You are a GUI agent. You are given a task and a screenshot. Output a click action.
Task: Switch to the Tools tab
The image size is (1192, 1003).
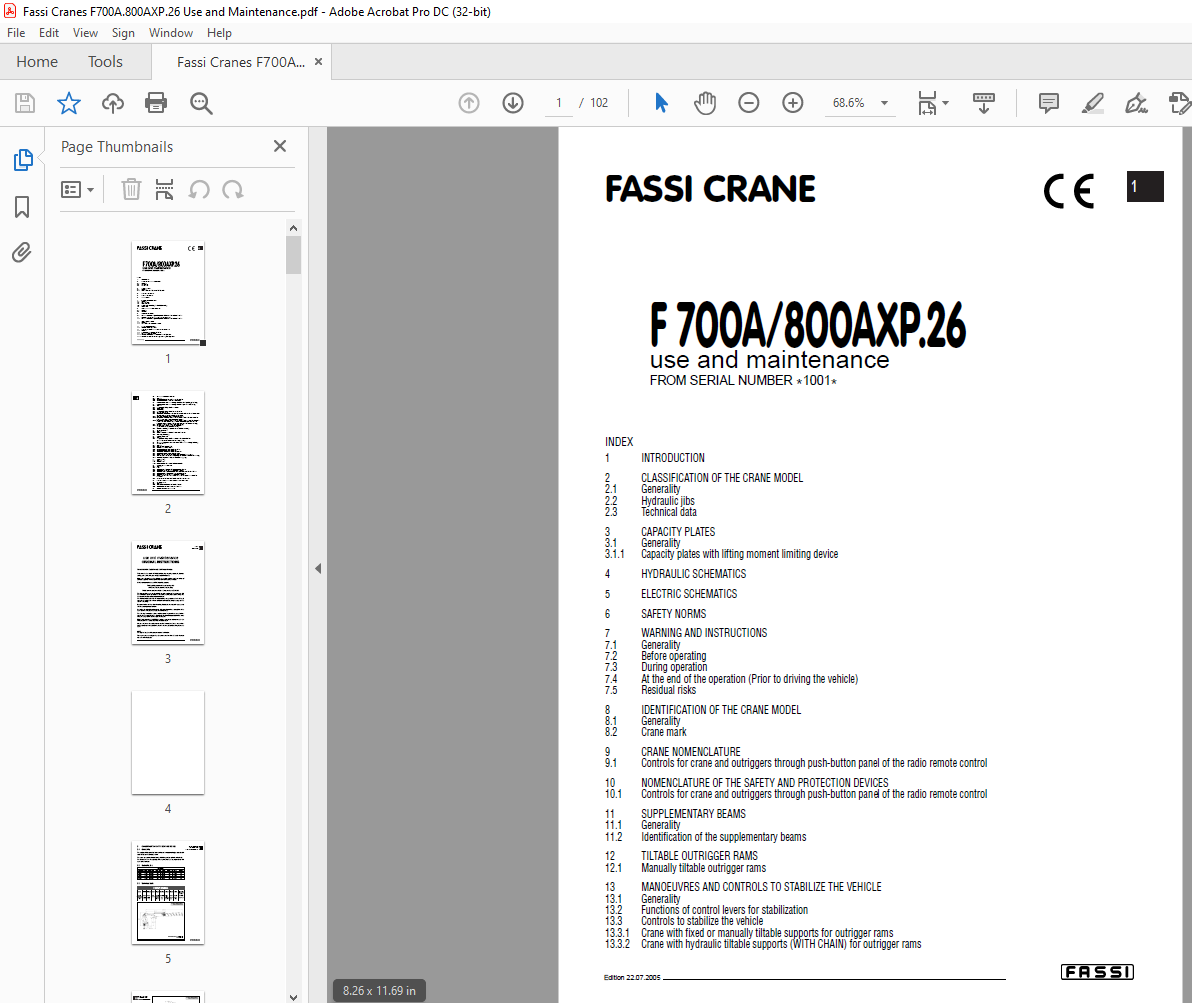(105, 62)
